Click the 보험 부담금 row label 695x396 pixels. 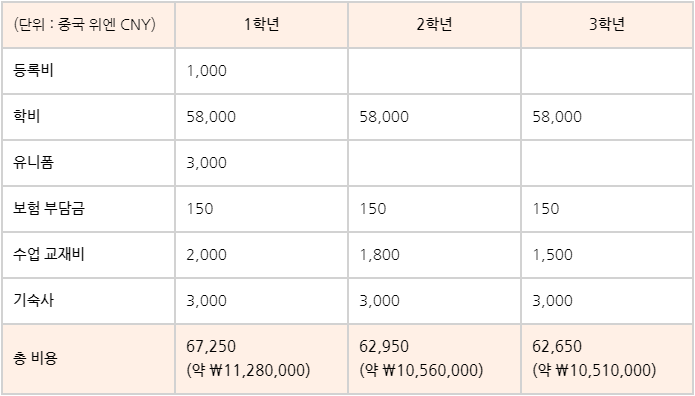click(x=49, y=208)
